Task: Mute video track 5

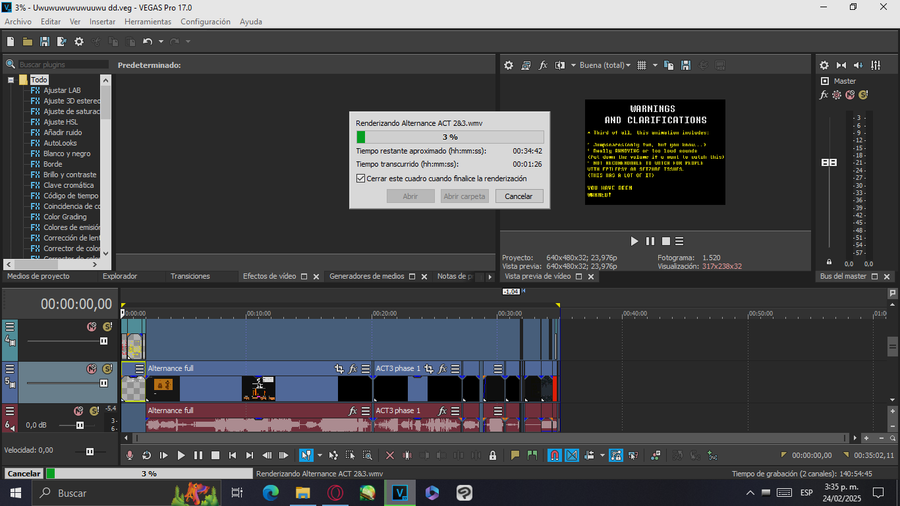Action: tap(91, 369)
